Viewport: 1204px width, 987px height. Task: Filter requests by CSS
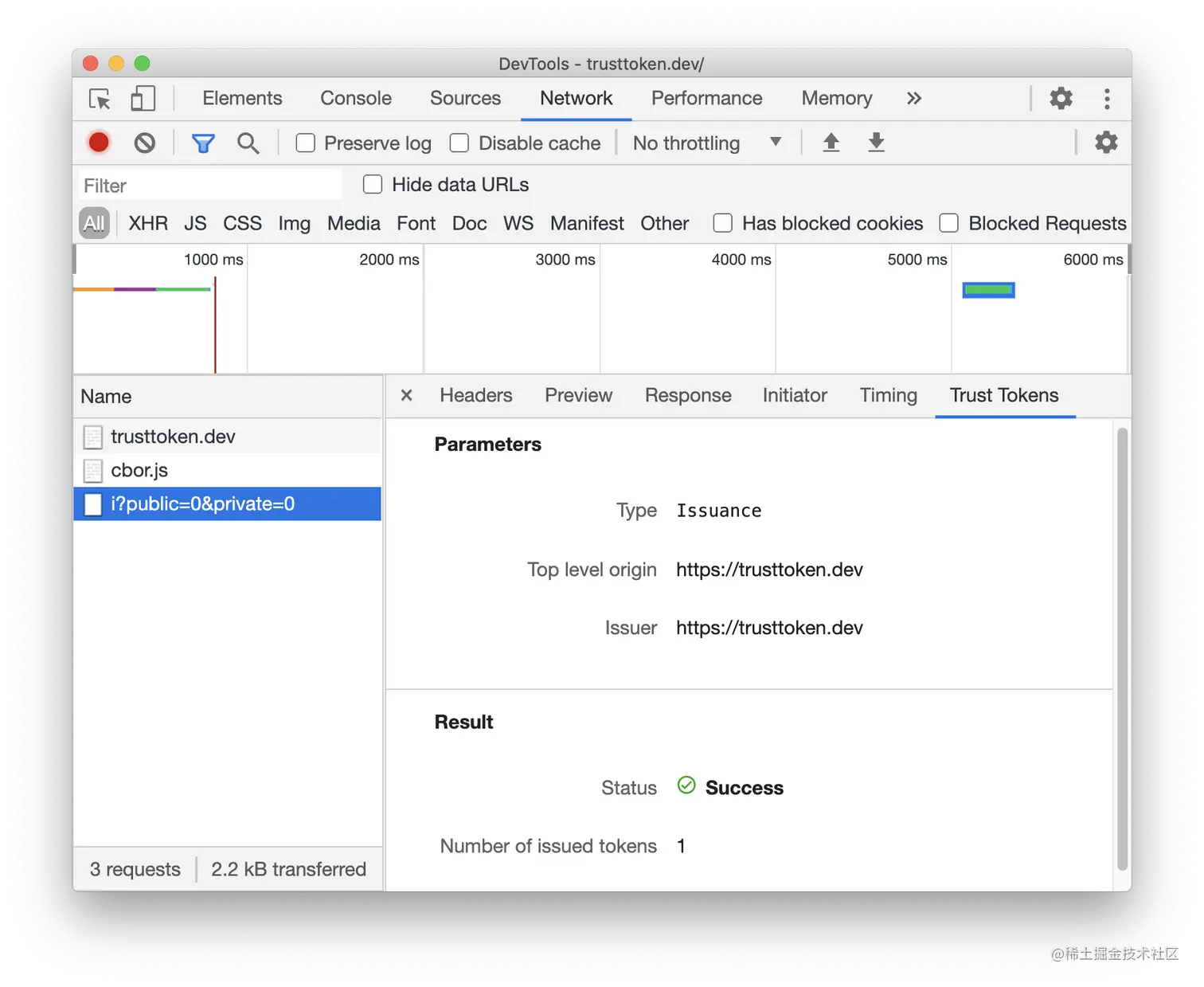(242, 223)
